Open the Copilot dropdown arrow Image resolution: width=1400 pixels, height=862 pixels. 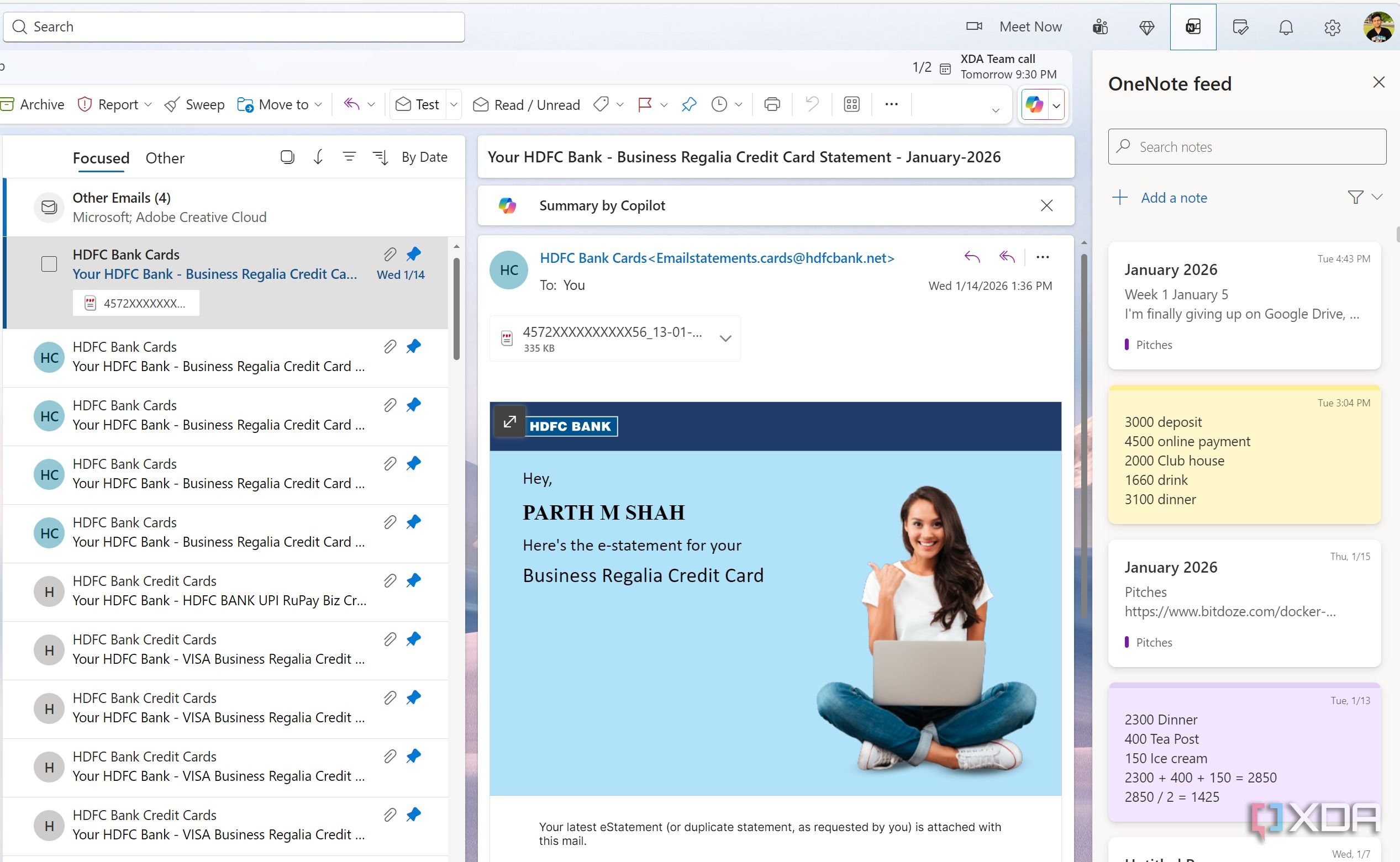(1056, 105)
